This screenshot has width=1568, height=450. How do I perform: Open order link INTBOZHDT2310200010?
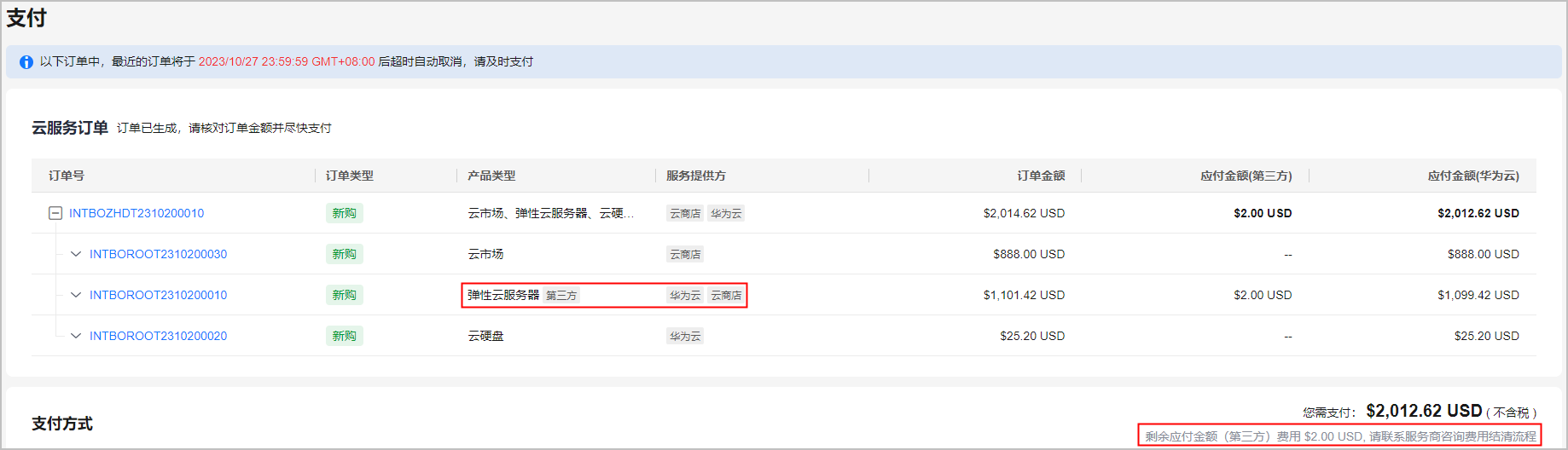coord(136,213)
